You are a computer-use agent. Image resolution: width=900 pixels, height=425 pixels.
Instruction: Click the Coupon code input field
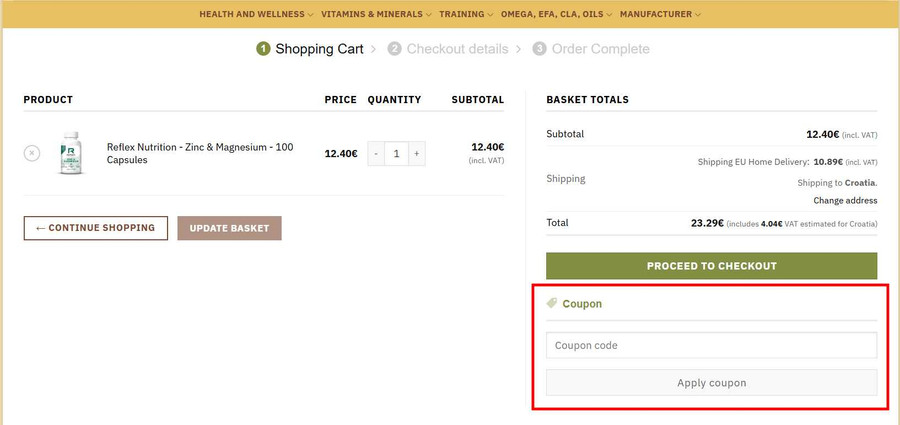[x=711, y=345]
